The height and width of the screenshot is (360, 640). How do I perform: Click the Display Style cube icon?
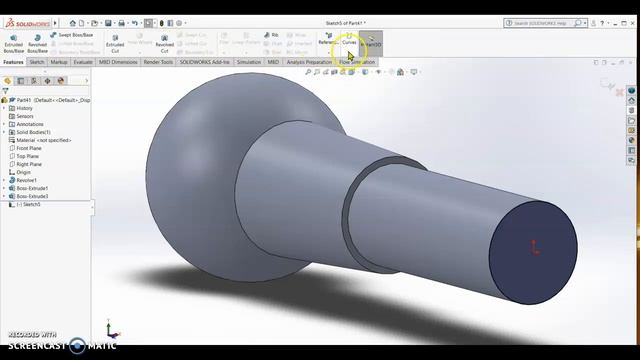(x=365, y=72)
